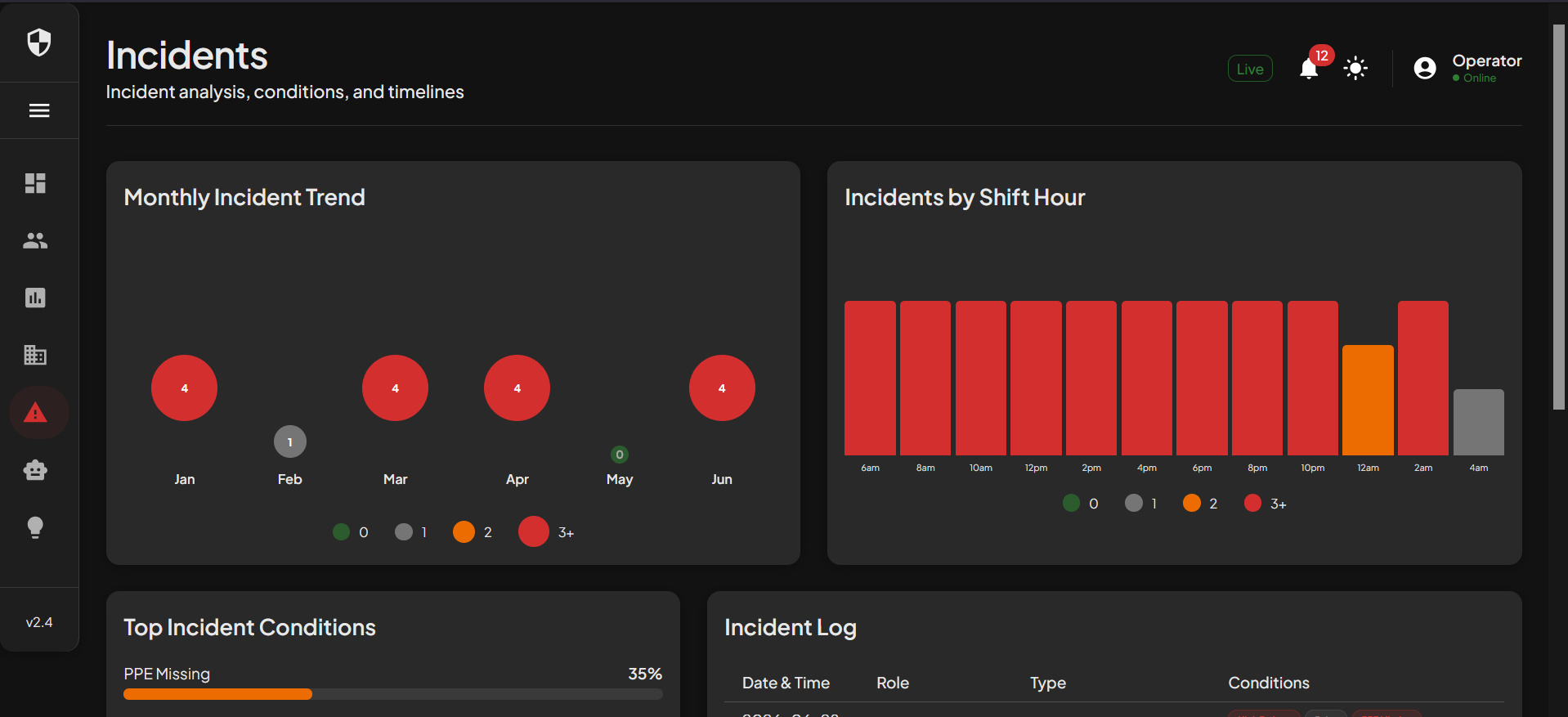Click the 2pm shift hour bar
The height and width of the screenshot is (717, 1568).
point(1091,378)
